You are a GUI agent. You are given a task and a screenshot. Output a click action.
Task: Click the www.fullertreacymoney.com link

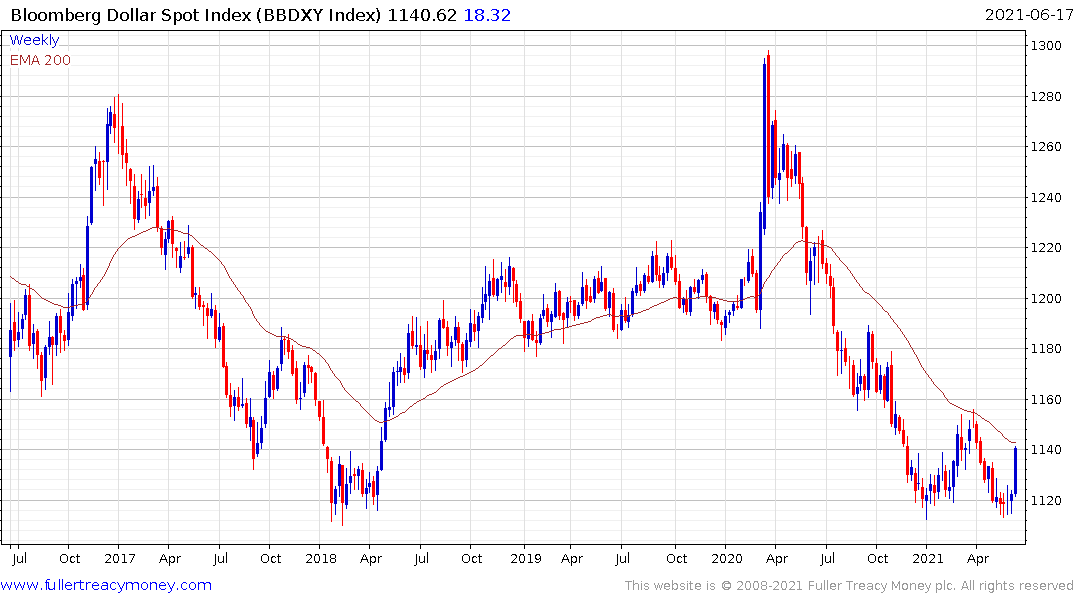106,585
